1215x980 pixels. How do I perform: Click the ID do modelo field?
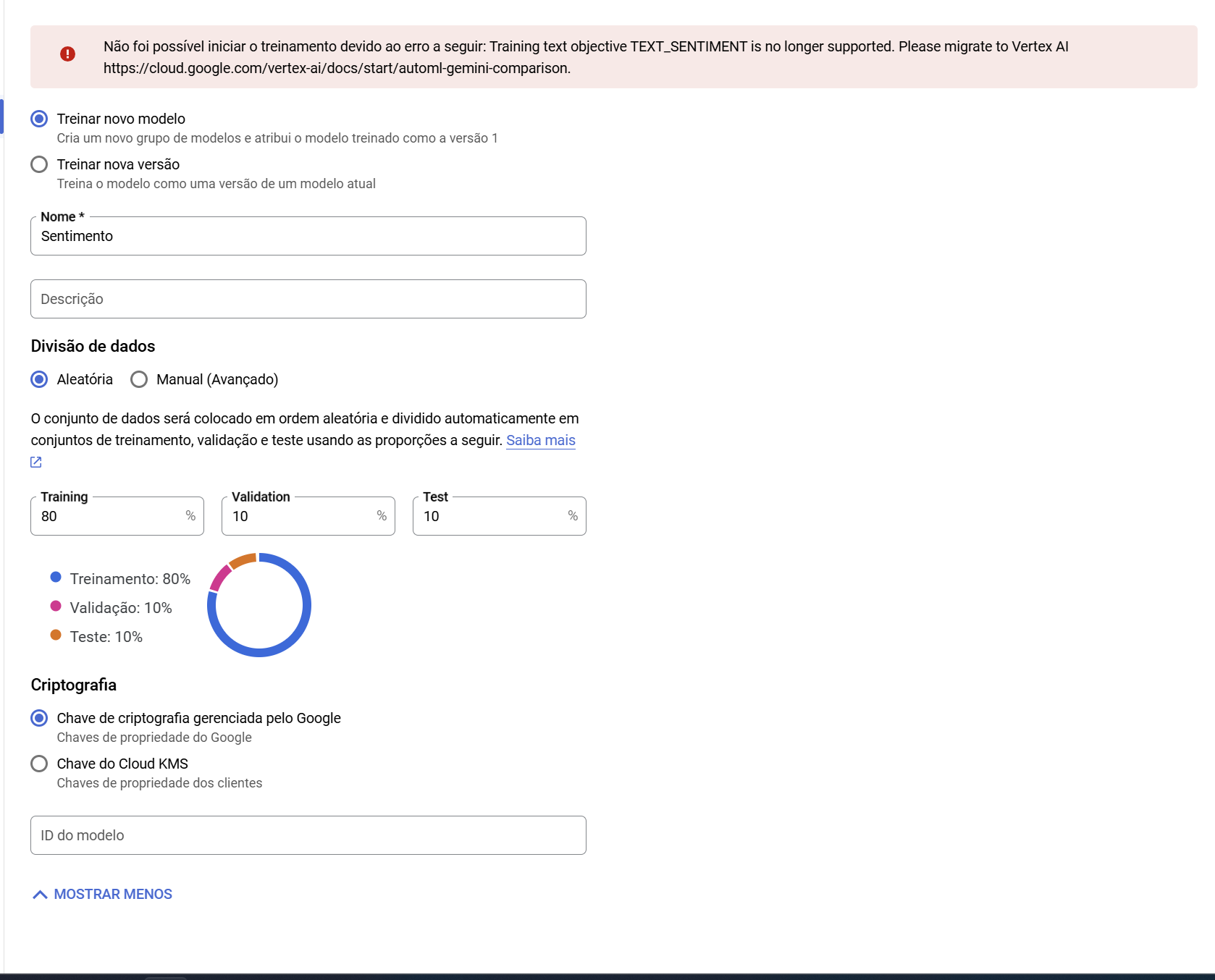308,835
